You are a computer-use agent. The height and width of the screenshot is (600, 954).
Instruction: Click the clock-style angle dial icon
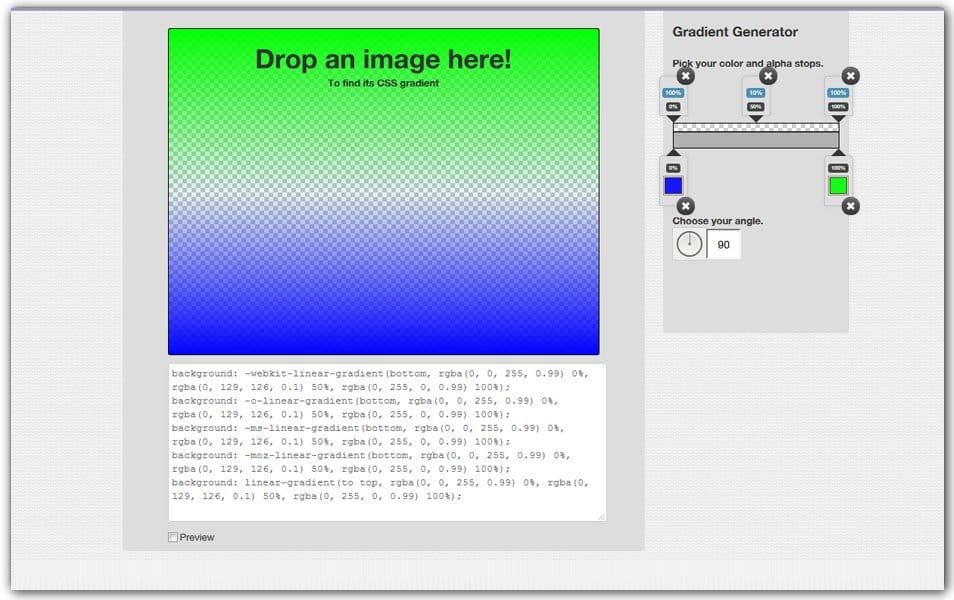tap(689, 243)
